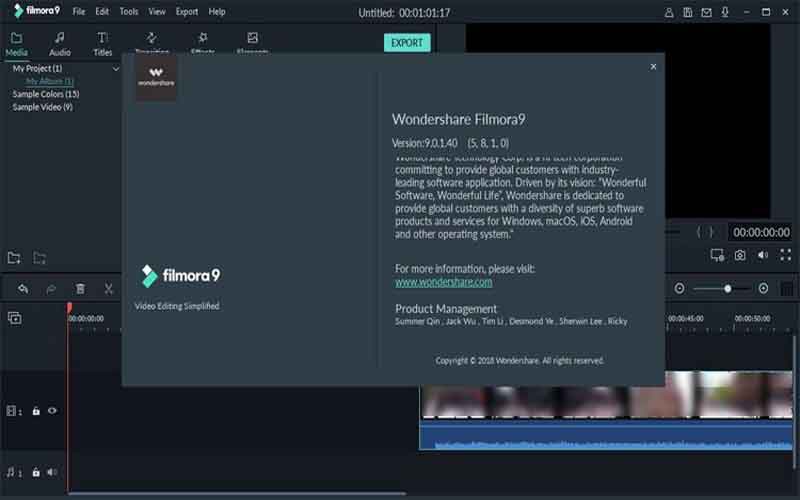Select Sample Video (9) folder
Image resolution: width=800 pixels, height=500 pixels.
(x=42, y=107)
